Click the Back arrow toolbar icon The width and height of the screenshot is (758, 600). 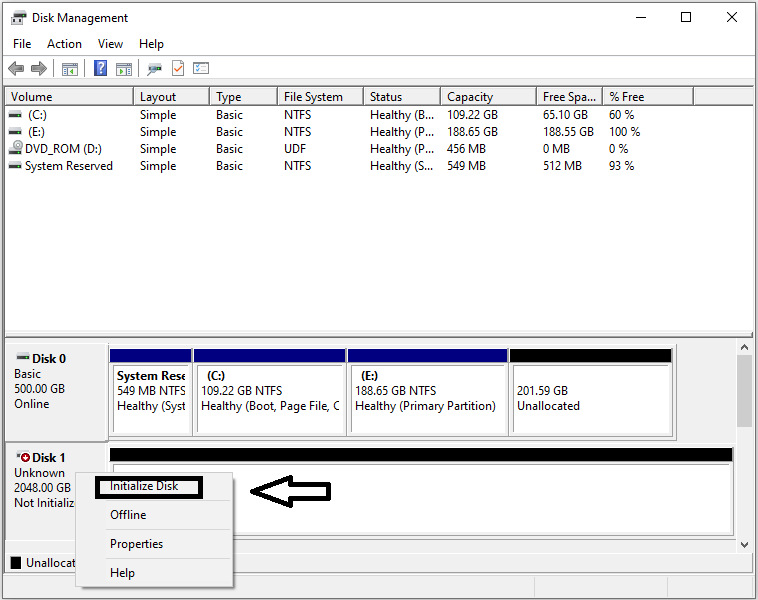16,69
